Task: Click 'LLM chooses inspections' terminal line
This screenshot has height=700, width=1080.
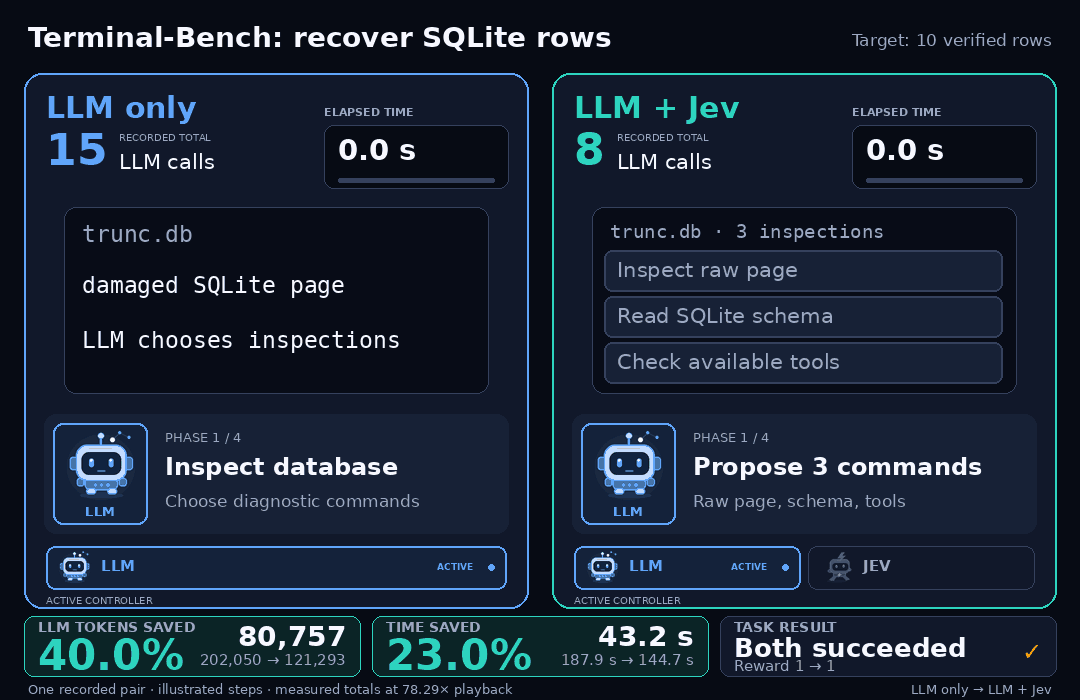Action: coord(240,340)
